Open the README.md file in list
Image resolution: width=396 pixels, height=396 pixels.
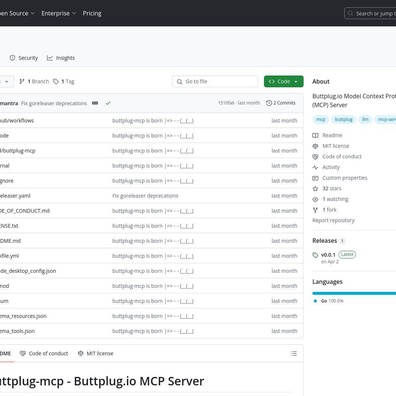click(x=10, y=241)
